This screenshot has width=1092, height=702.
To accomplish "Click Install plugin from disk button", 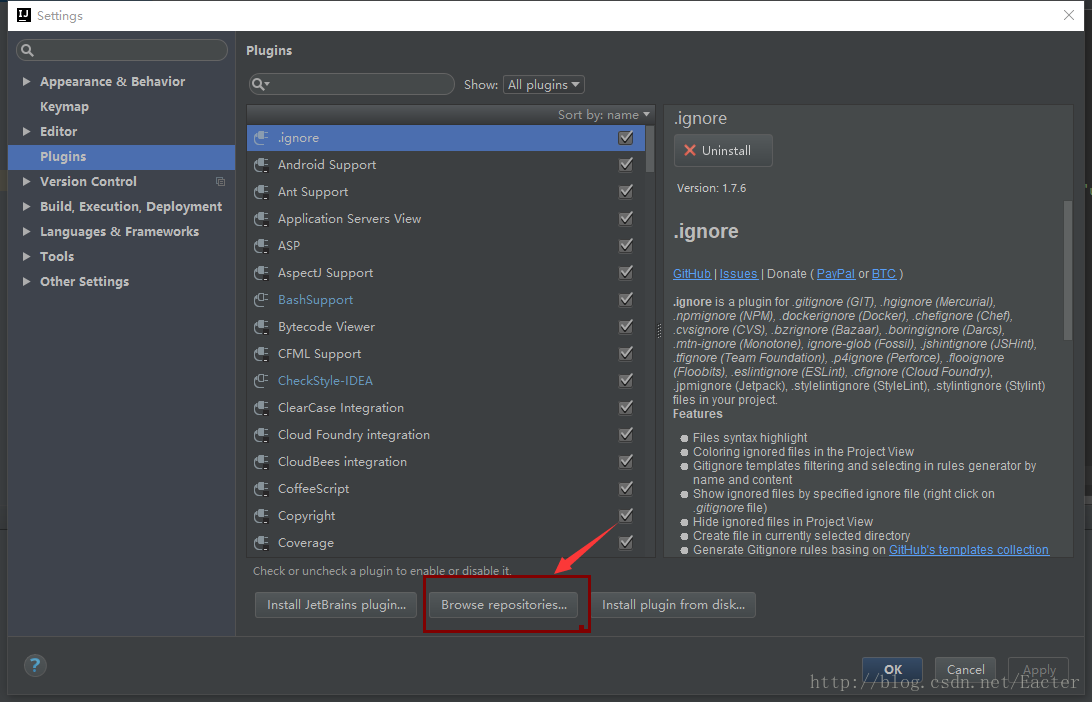I will coord(673,604).
